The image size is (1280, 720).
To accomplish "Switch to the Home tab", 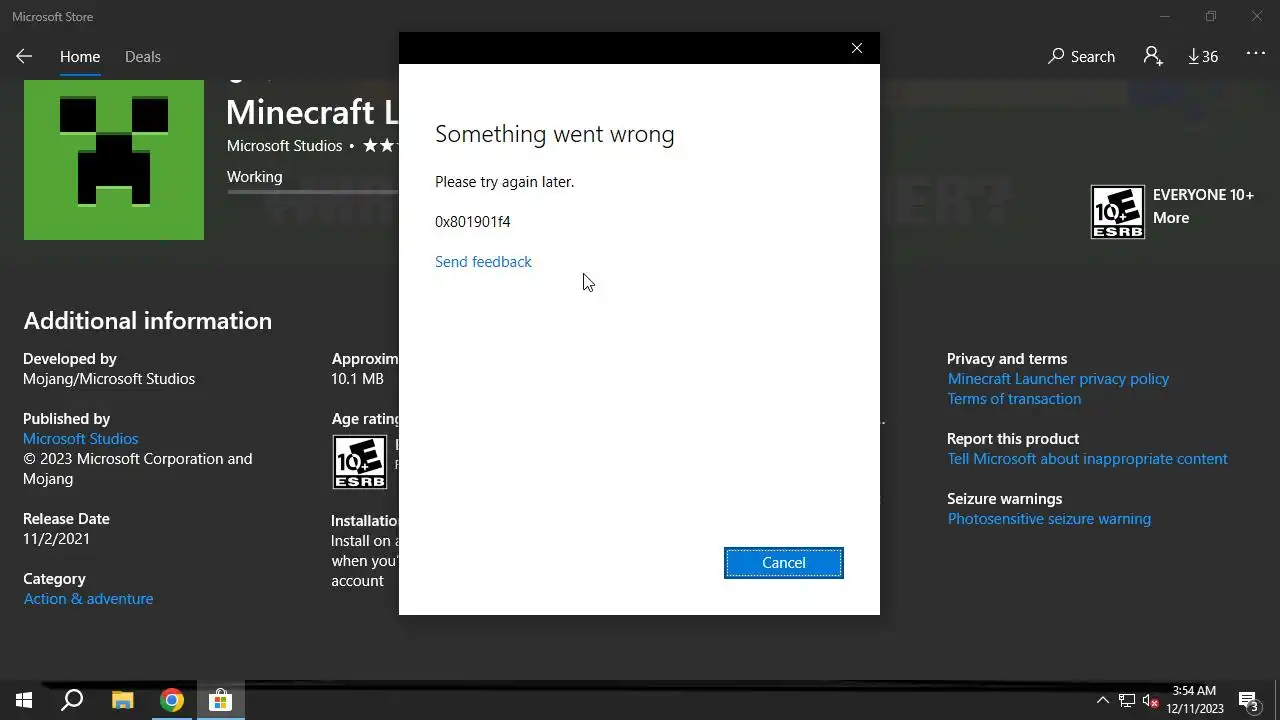I will [x=80, y=57].
